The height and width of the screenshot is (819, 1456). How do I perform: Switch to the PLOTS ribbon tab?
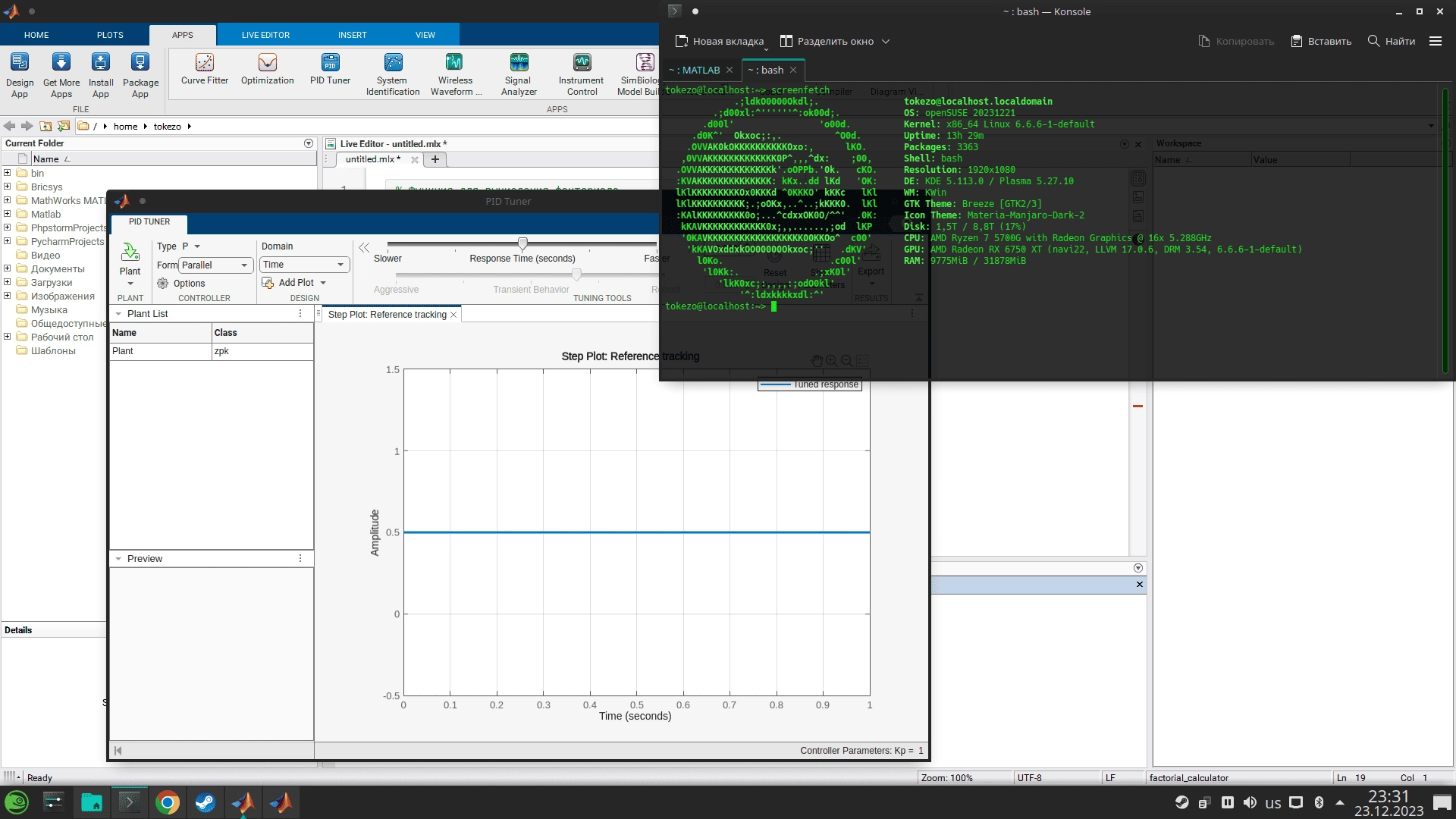[110, 35]
